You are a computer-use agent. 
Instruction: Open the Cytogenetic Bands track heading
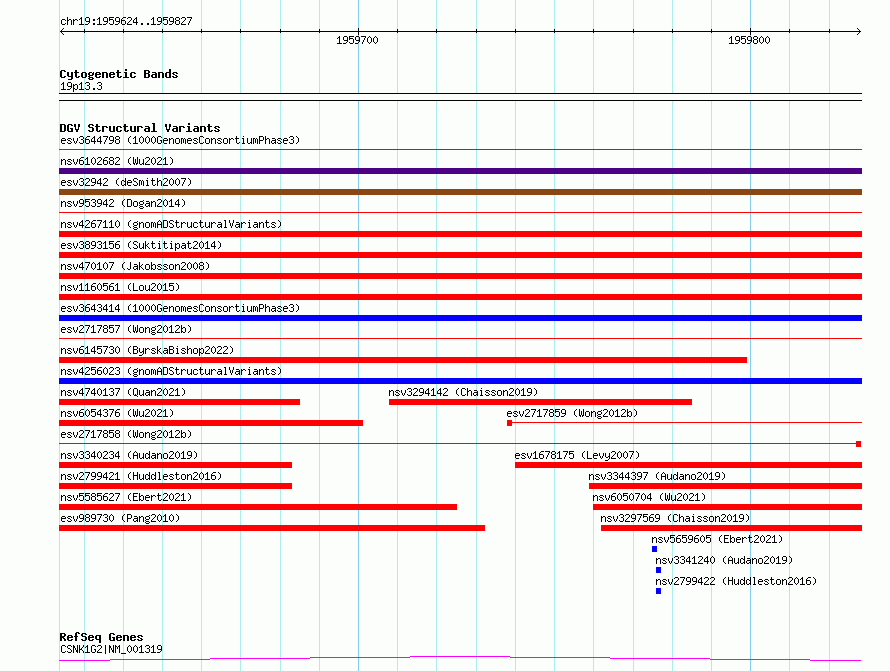pos(119,74)
